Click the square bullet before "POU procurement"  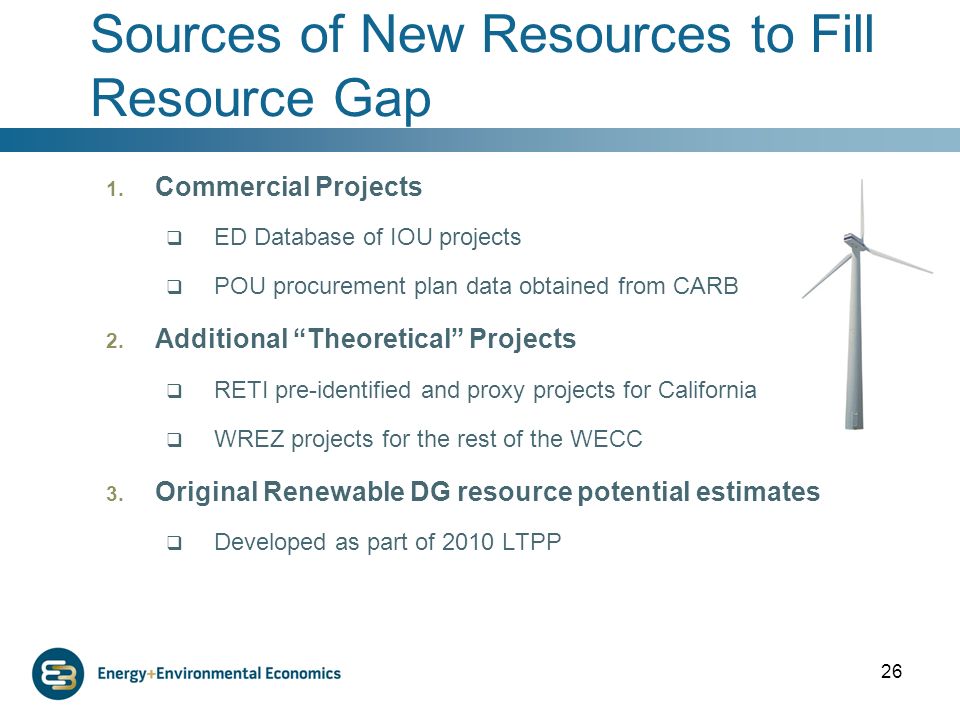(174, 287)
